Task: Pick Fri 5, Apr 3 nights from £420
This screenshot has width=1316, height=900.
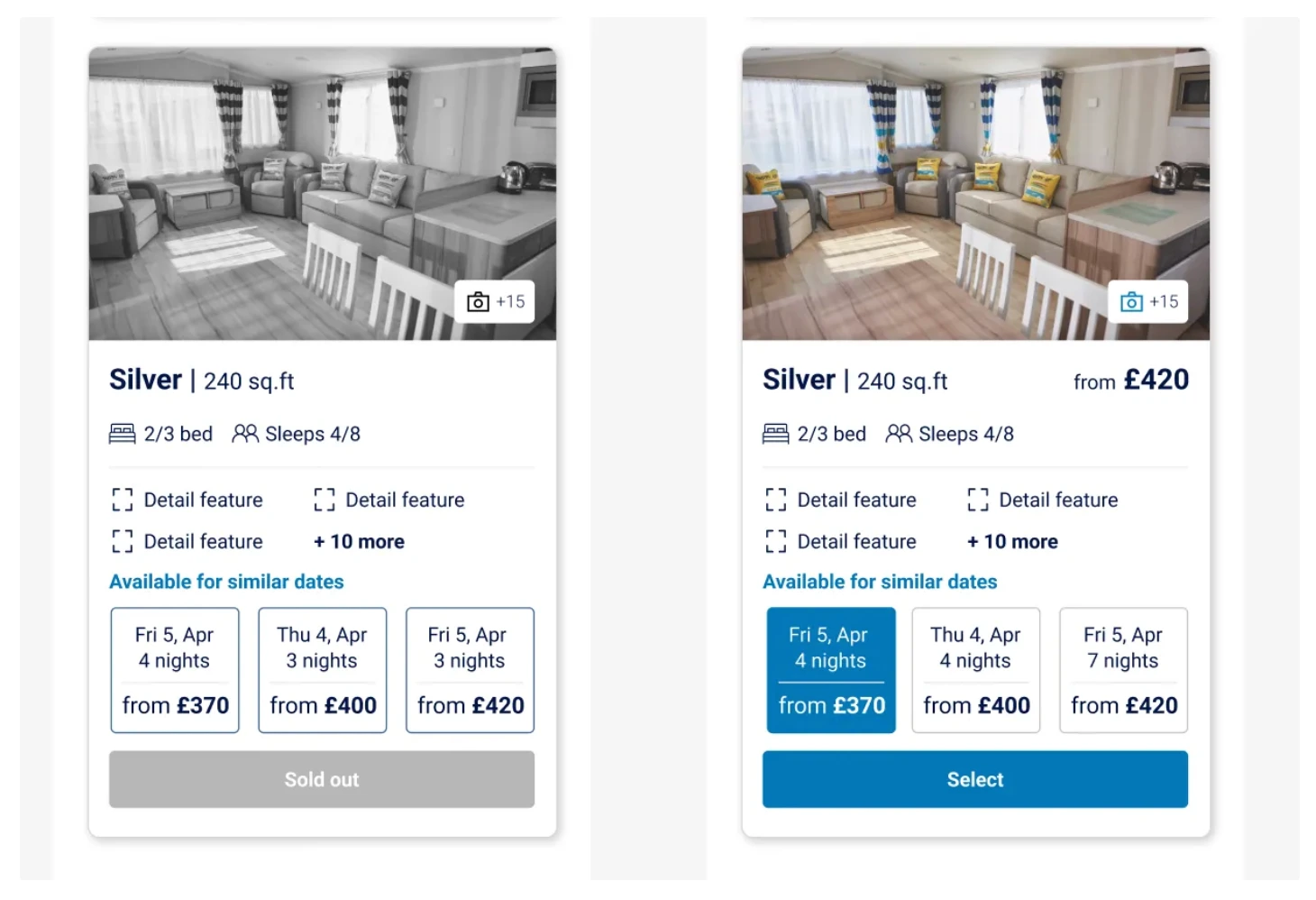Action: [x=470, y=670]
